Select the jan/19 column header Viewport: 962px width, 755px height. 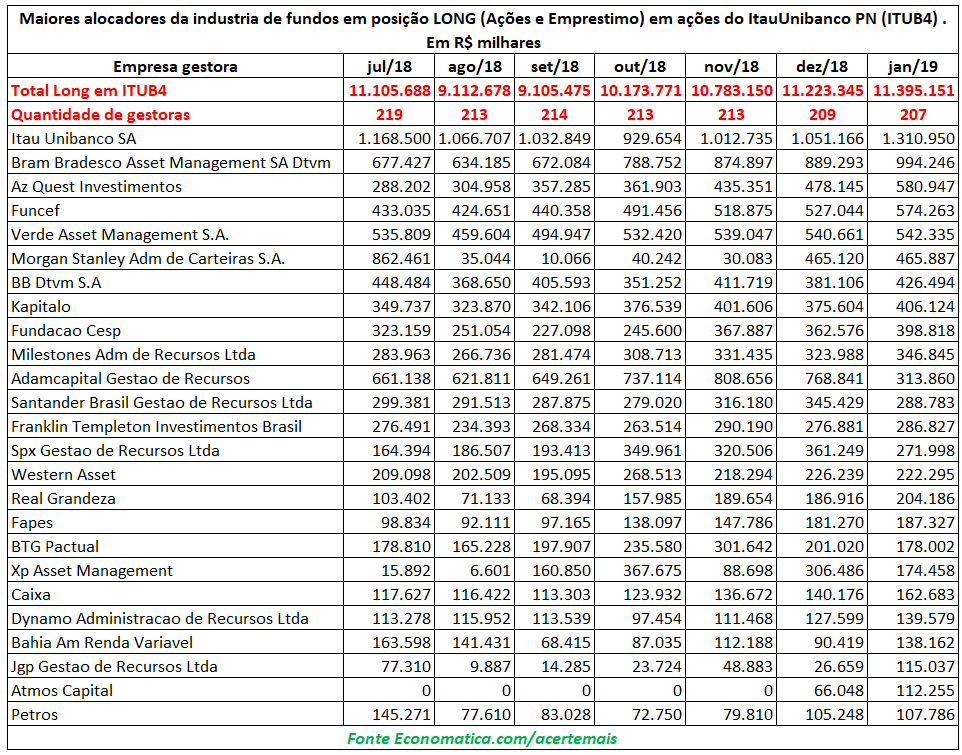pyautogui.click(x=914, y=66)
